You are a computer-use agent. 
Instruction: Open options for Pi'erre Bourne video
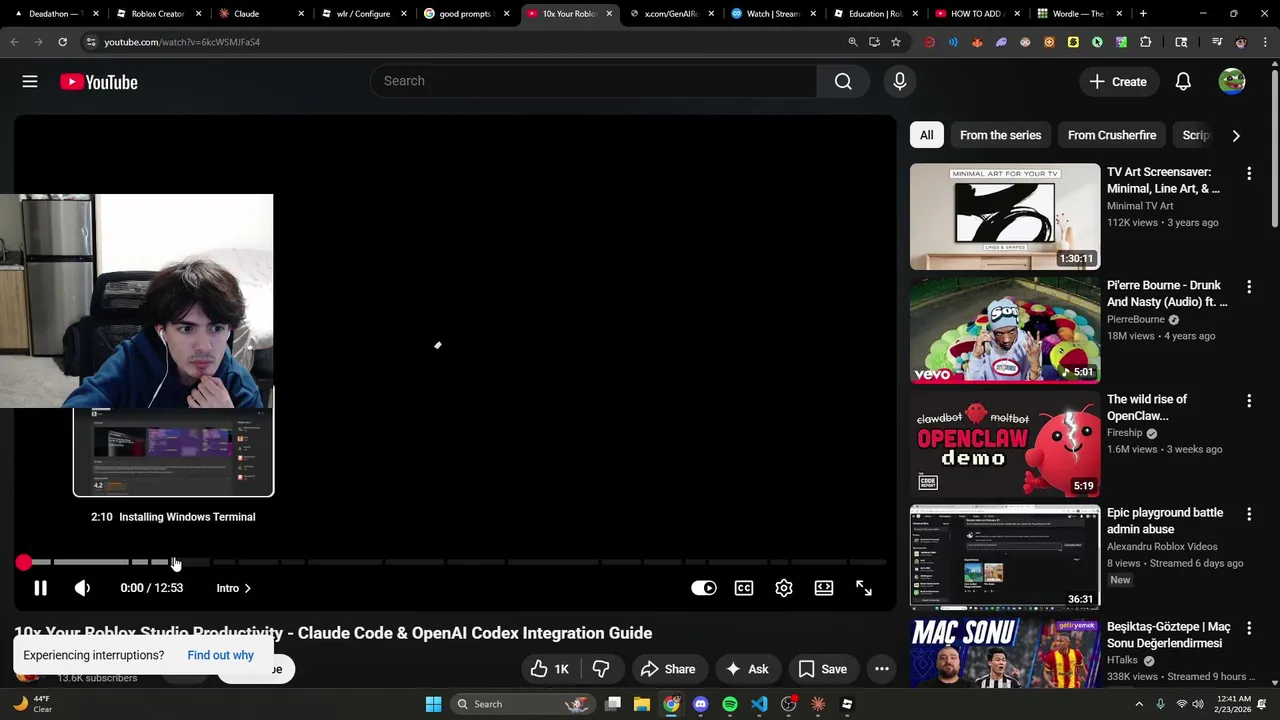(x=1248, y=287)
